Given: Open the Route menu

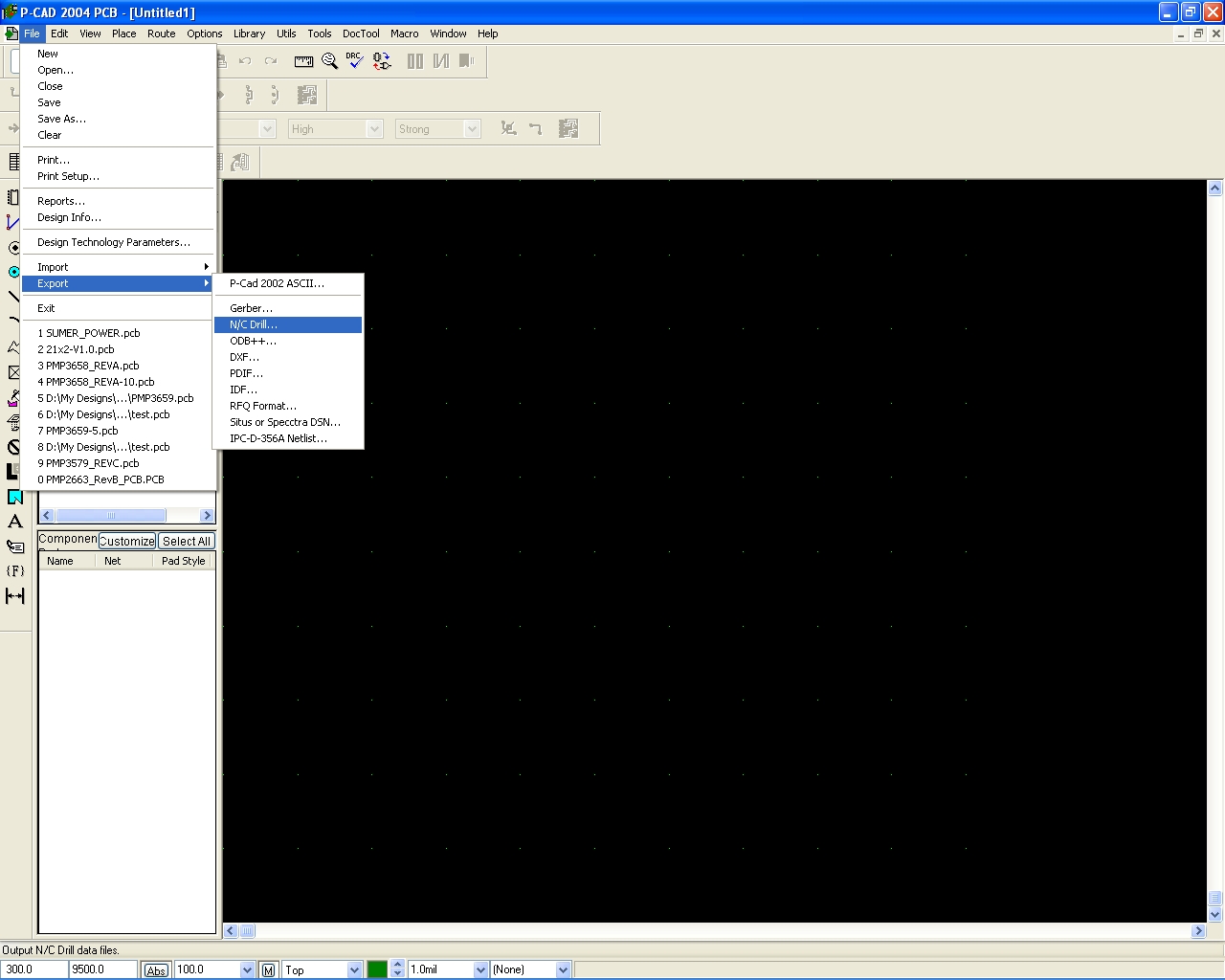Looking at the screenshot, I should (x=162, y=33).
